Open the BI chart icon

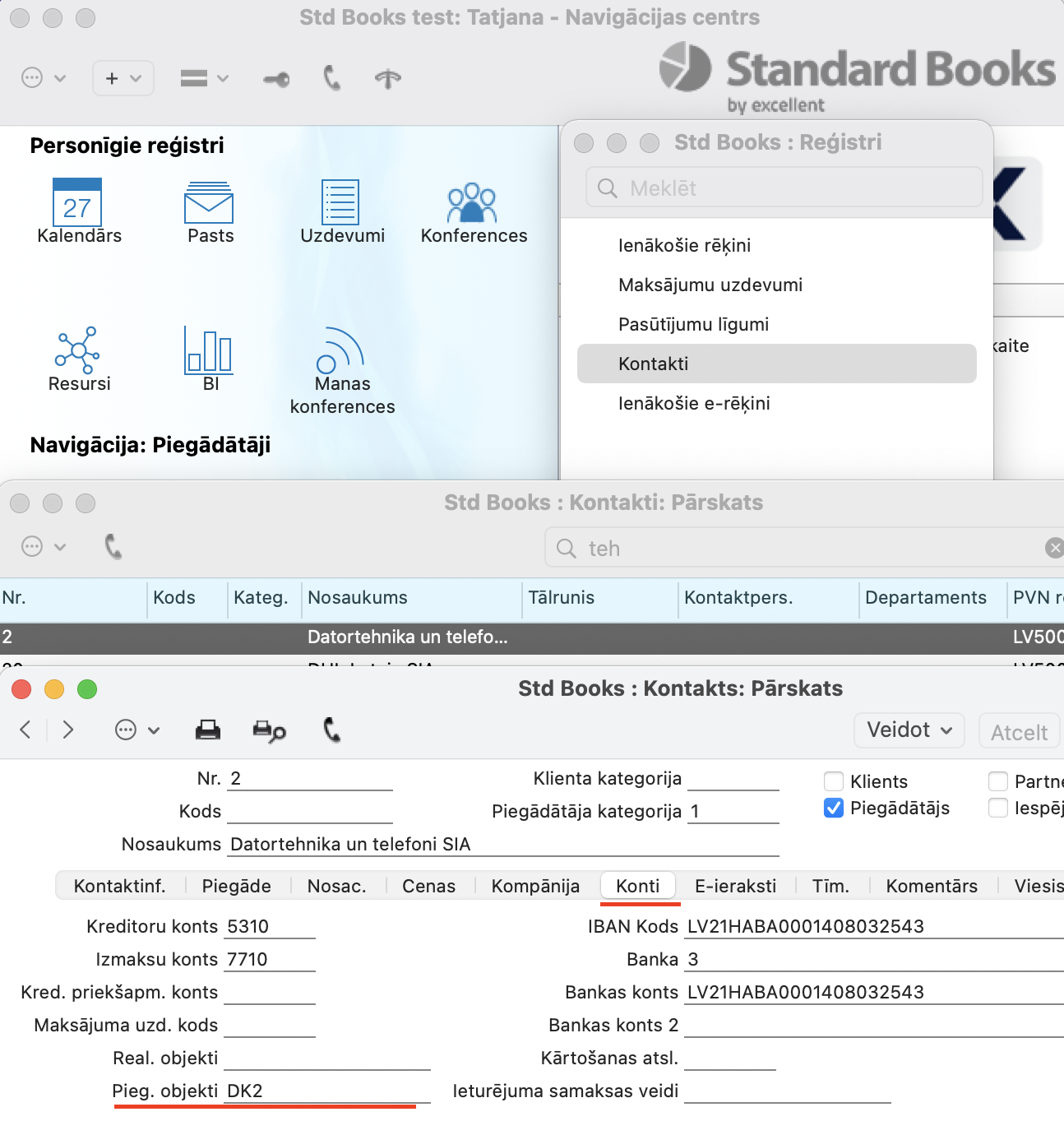click(209, 350)
